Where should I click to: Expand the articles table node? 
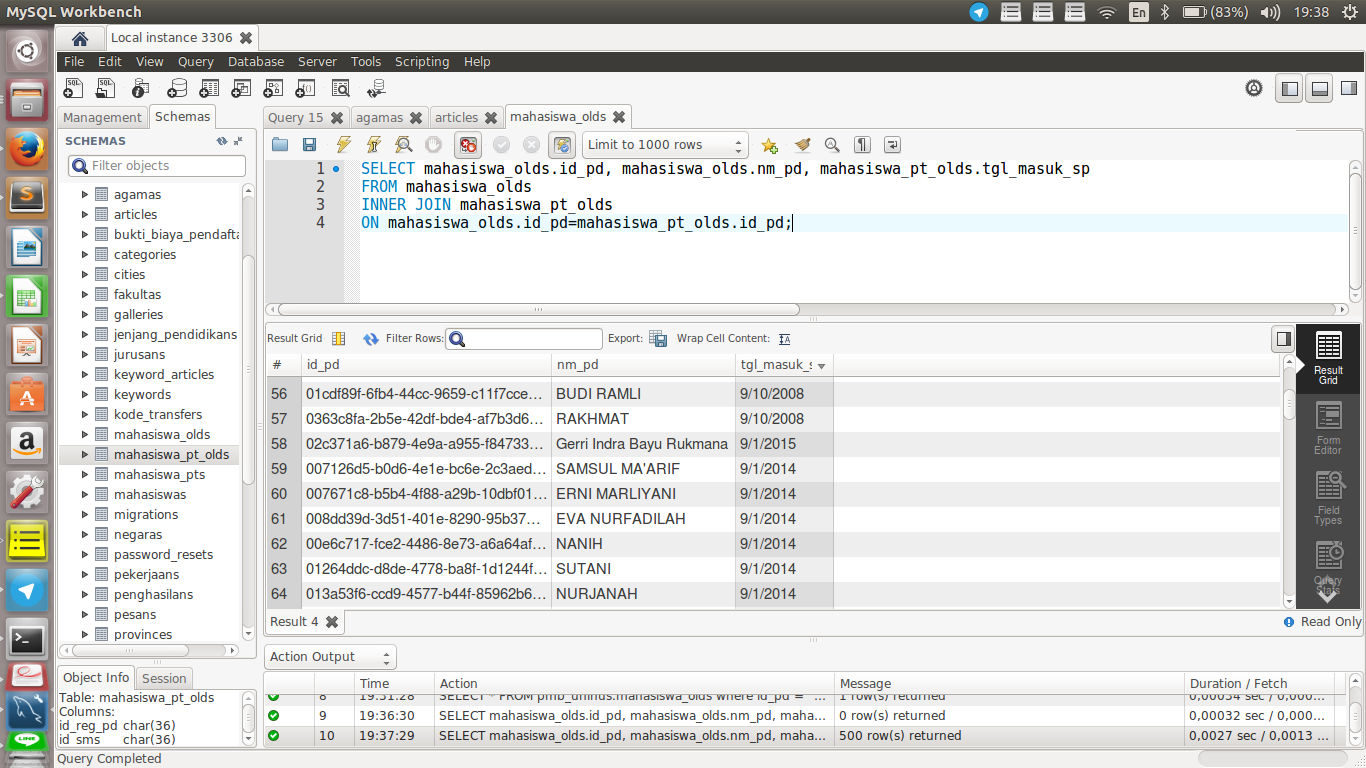pyautogui.click(x=84, y=215)
